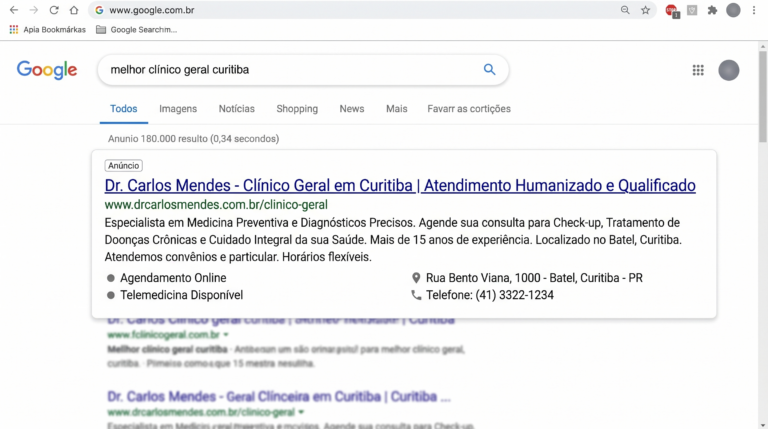
Task: Run search with the blue magnifier icon
Action: 489,70
